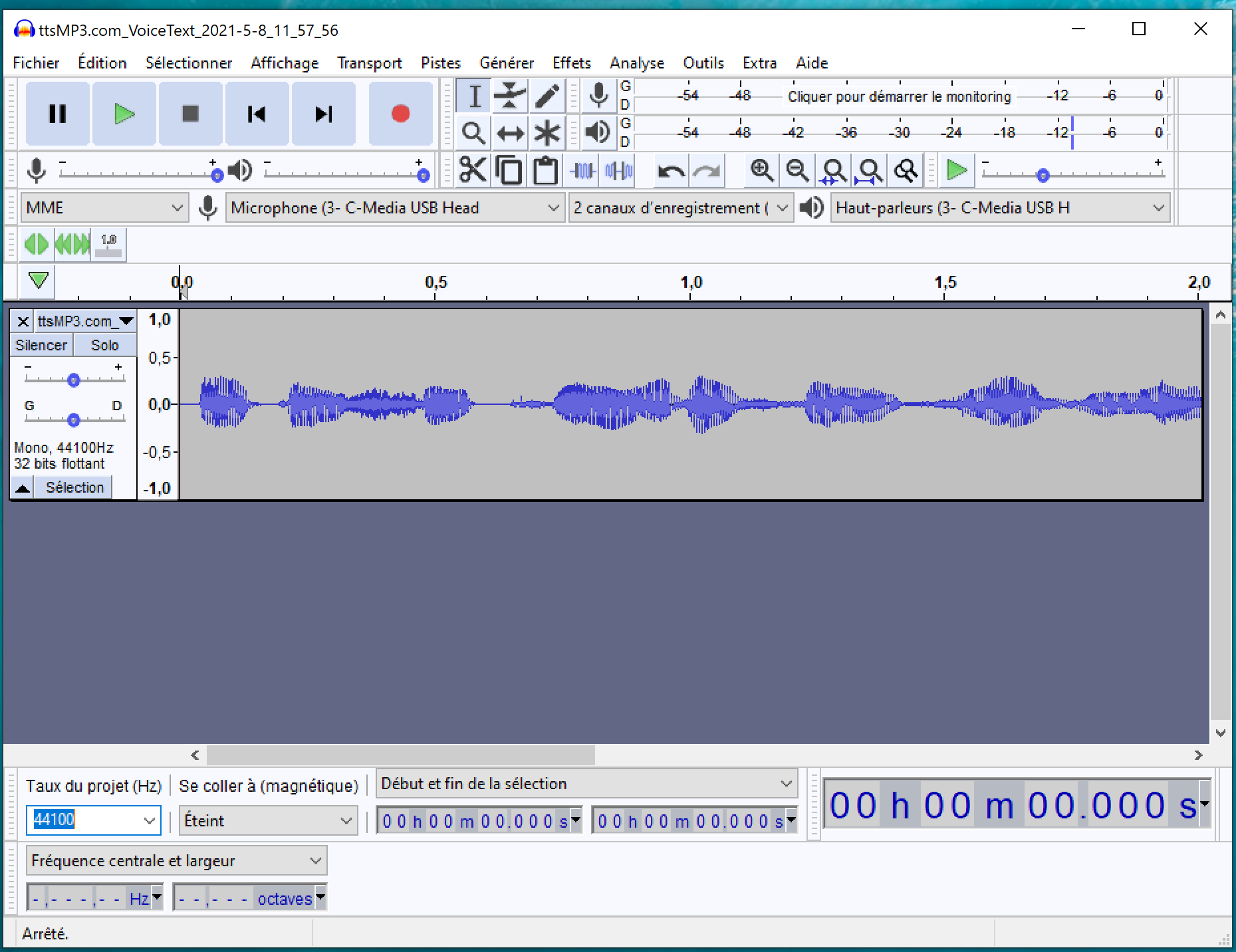
Task: Open the Générer menu
Action: (507, 63)
